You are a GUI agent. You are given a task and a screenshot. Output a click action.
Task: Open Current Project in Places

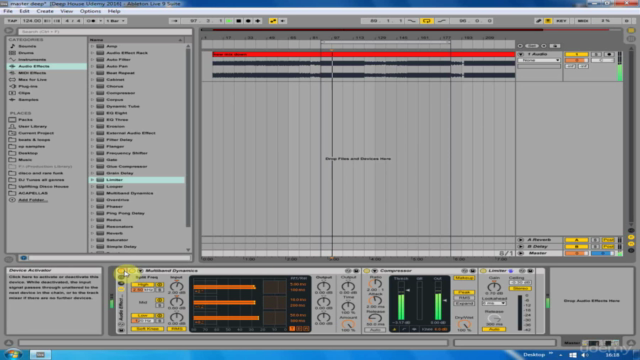click(36, 133)
